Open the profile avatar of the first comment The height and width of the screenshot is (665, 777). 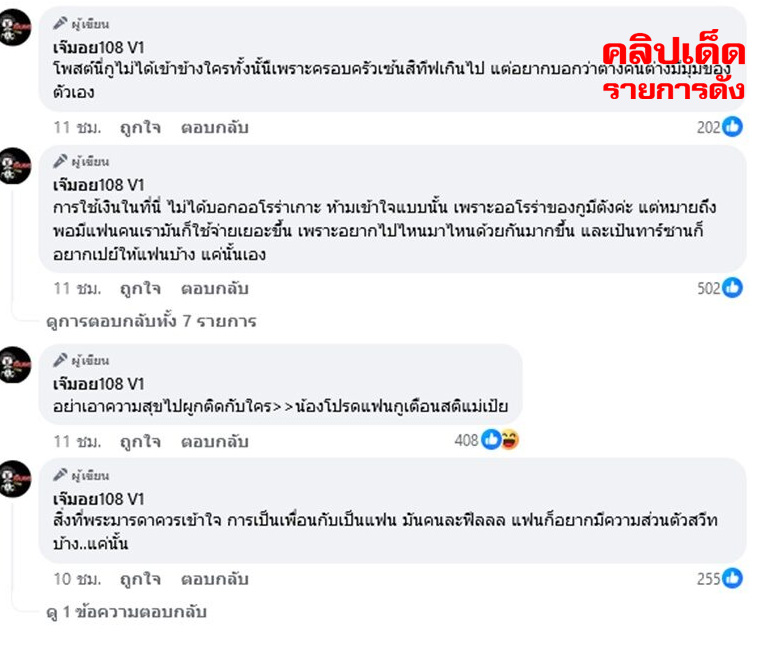point(14,27)
